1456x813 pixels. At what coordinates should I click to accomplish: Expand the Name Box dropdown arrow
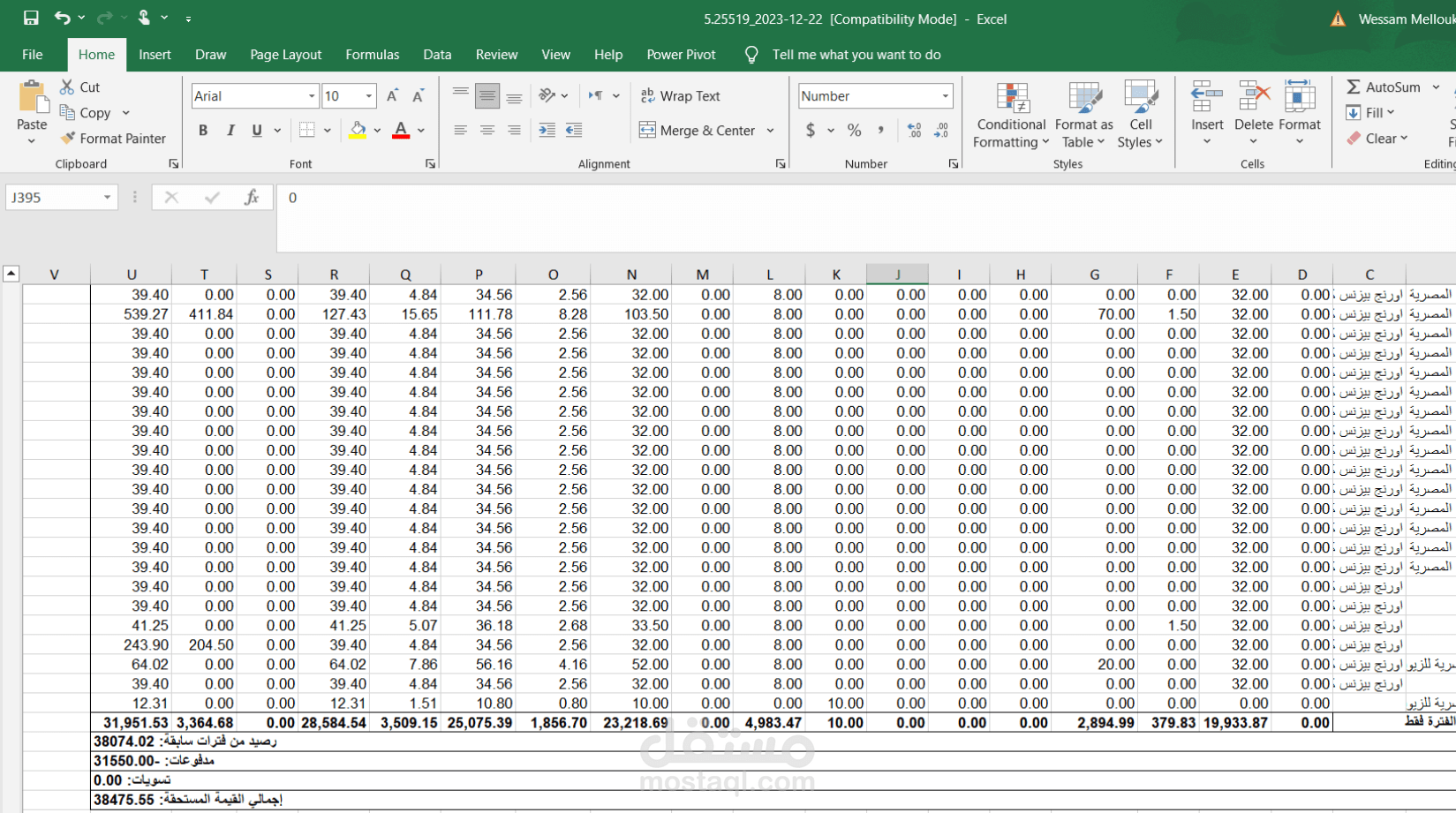point(107,197)
